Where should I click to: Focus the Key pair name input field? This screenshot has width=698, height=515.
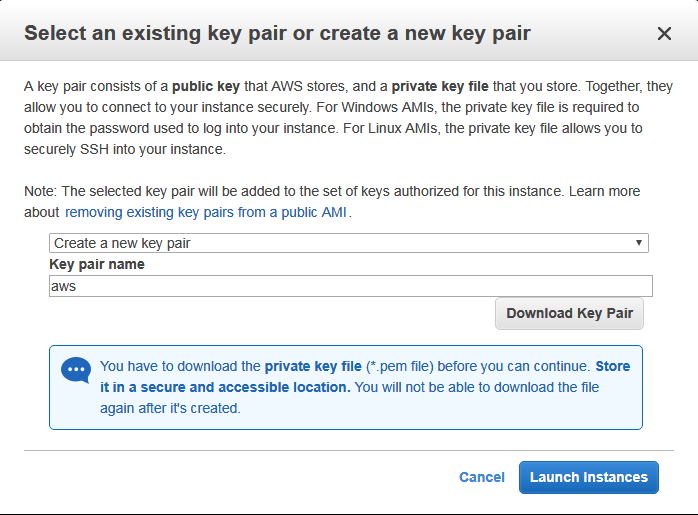(x=350, y=286)
